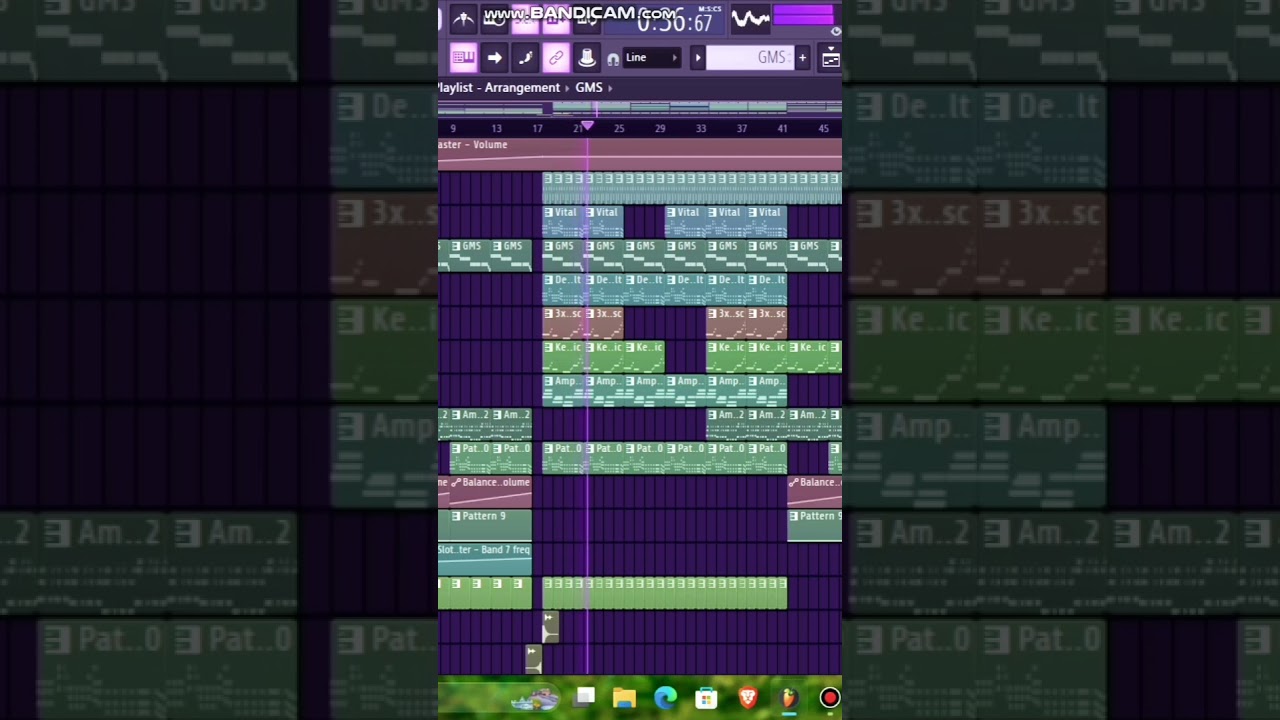Image resolution: width=1280 pixels, height=720 pixels.
Task: Toggle typing keyboard to piano button
Action: [463, 58]
